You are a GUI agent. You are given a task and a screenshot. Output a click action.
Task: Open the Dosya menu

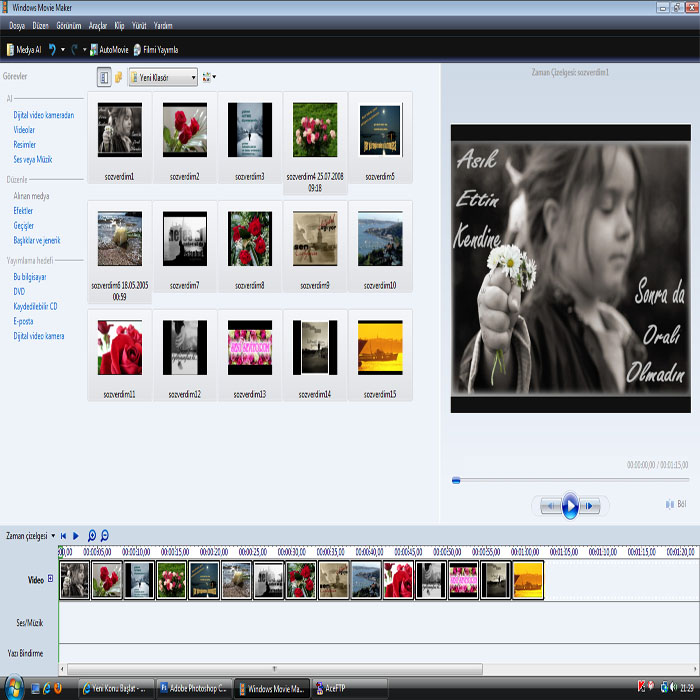pyautogui.click(x=18, y=24)
